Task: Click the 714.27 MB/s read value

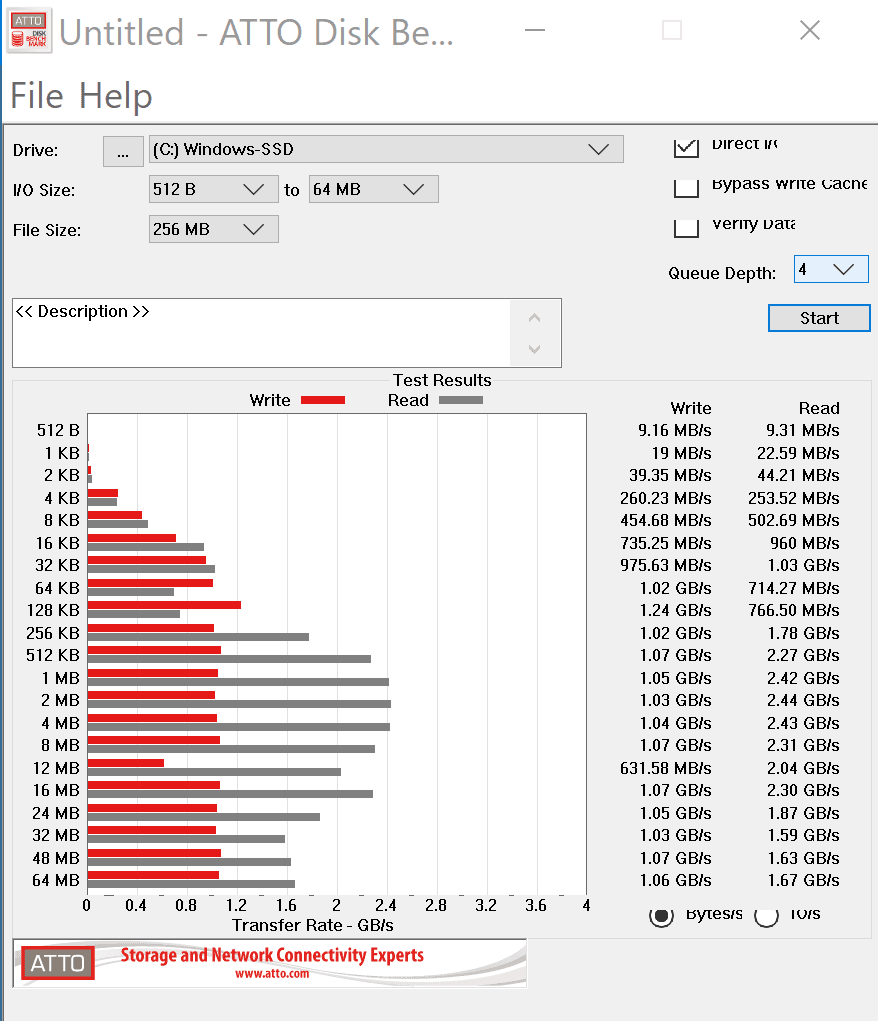Action: [x=793, y=588]
